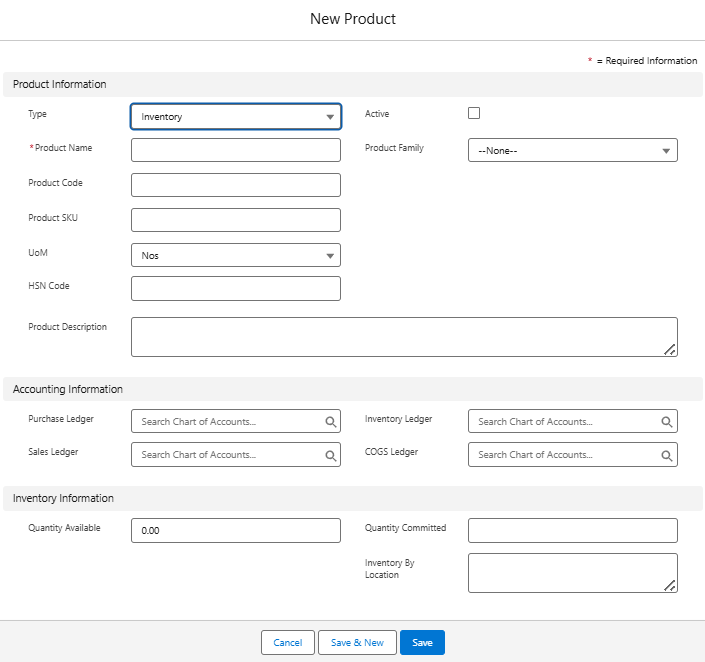
Task: Click into the Product Code field
Action: point(236,185)
